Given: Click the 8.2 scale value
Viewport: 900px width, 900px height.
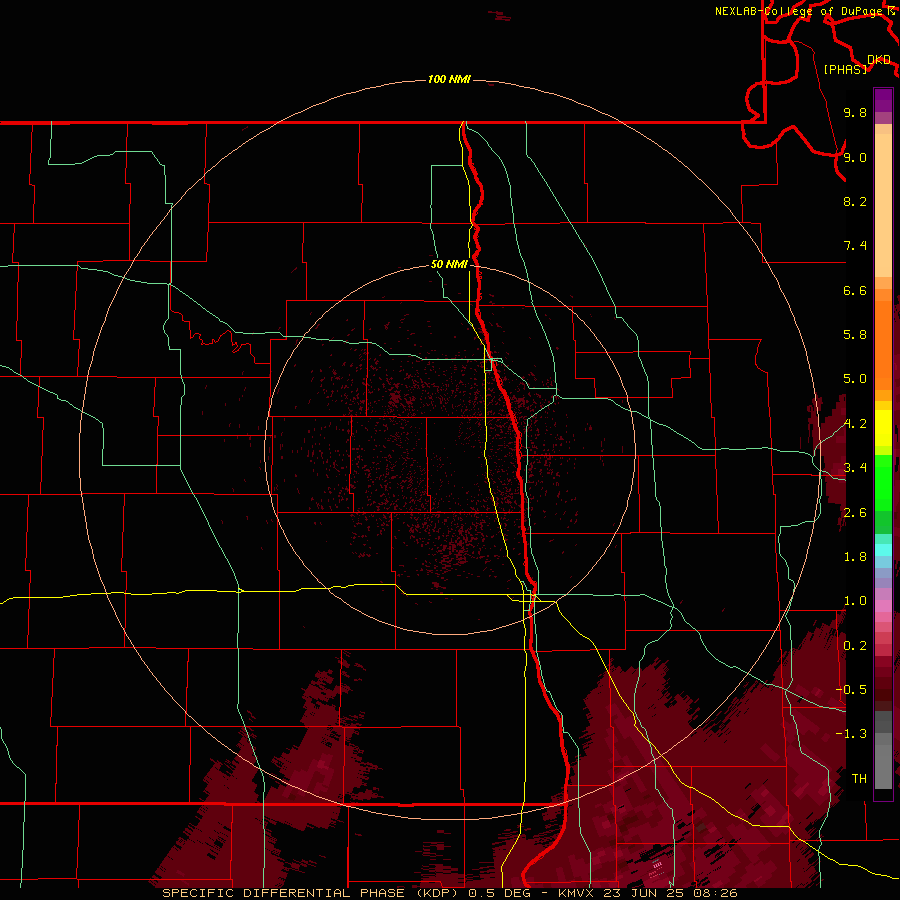Looking at the screenshot, I should [x=855, y=201].
